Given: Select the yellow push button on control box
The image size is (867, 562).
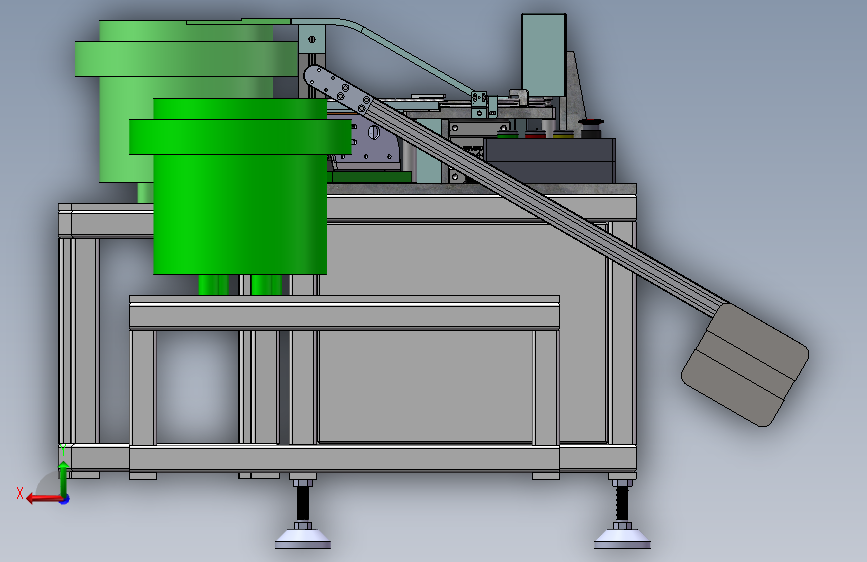Looking at the screenshot, I should [x=563, y=134].
